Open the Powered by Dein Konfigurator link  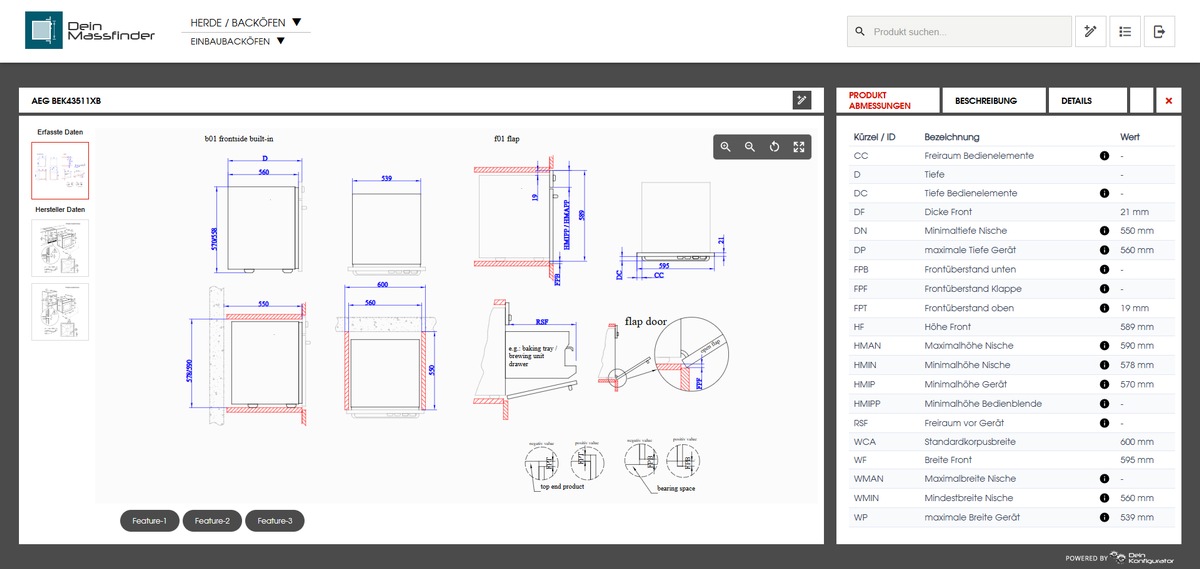pyautogui.click(x=1120, y=558)
